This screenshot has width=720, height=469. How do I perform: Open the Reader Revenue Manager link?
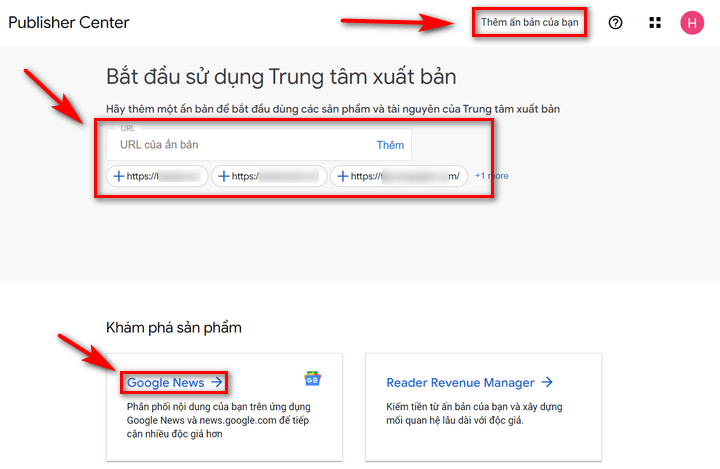460,382
